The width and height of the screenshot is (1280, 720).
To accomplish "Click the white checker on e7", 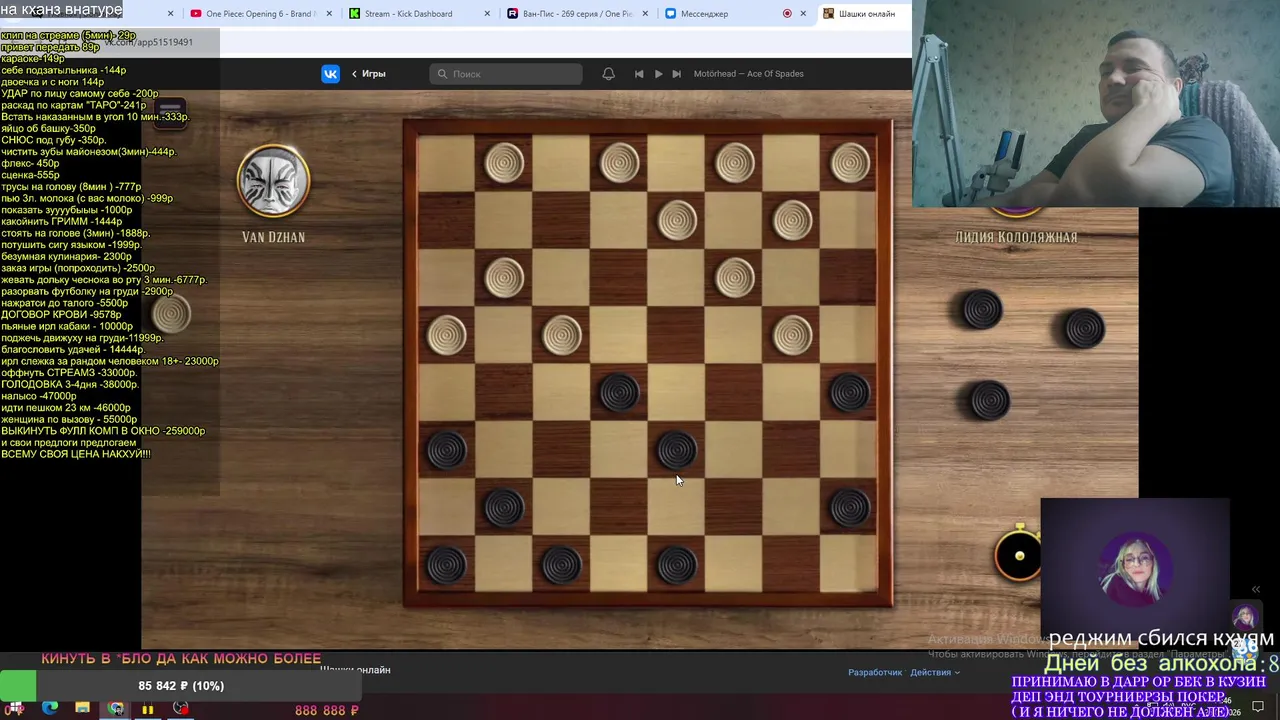I will tap(677, 221).
